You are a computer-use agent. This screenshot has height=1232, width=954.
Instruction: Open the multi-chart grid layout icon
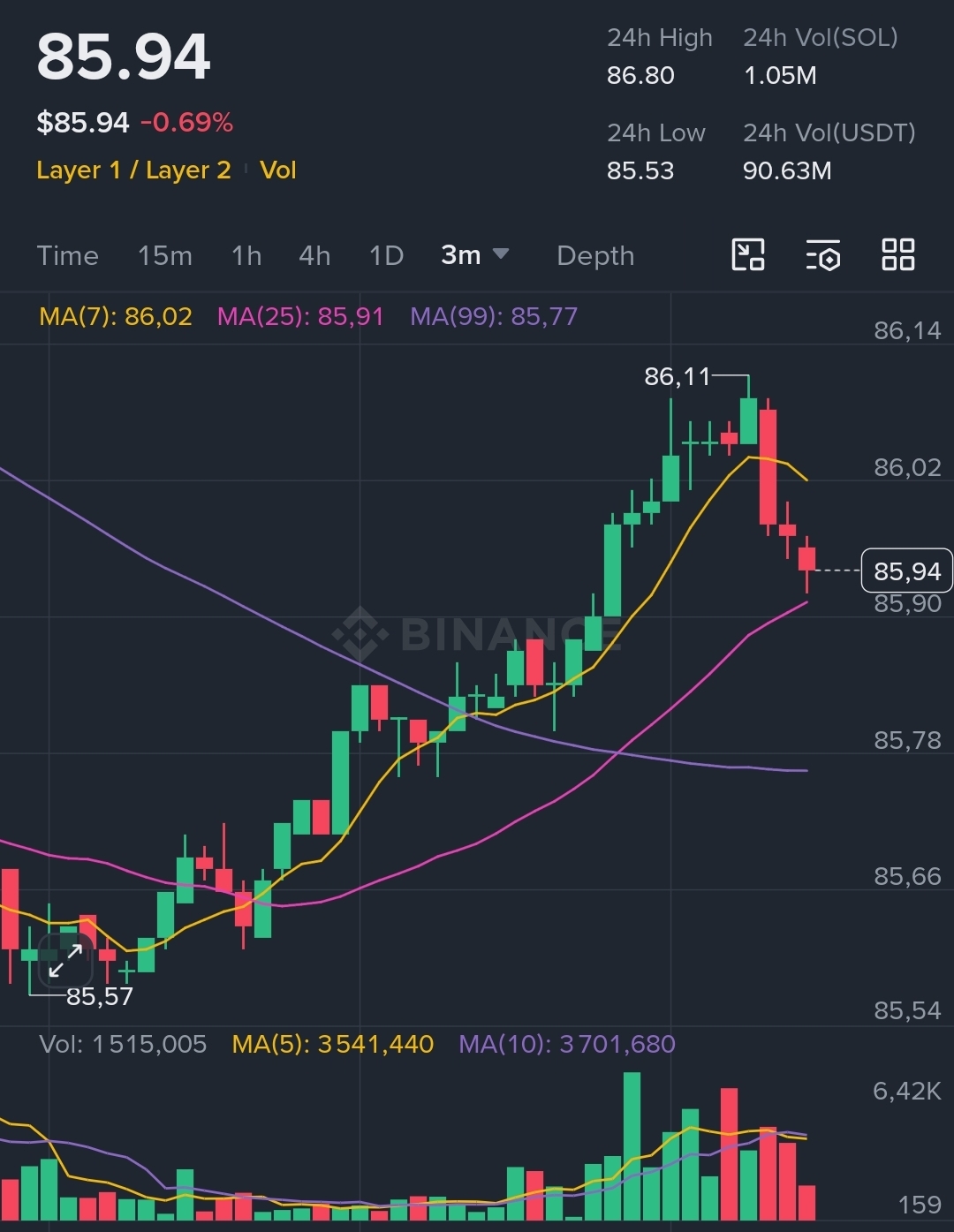tap(898, 254)
